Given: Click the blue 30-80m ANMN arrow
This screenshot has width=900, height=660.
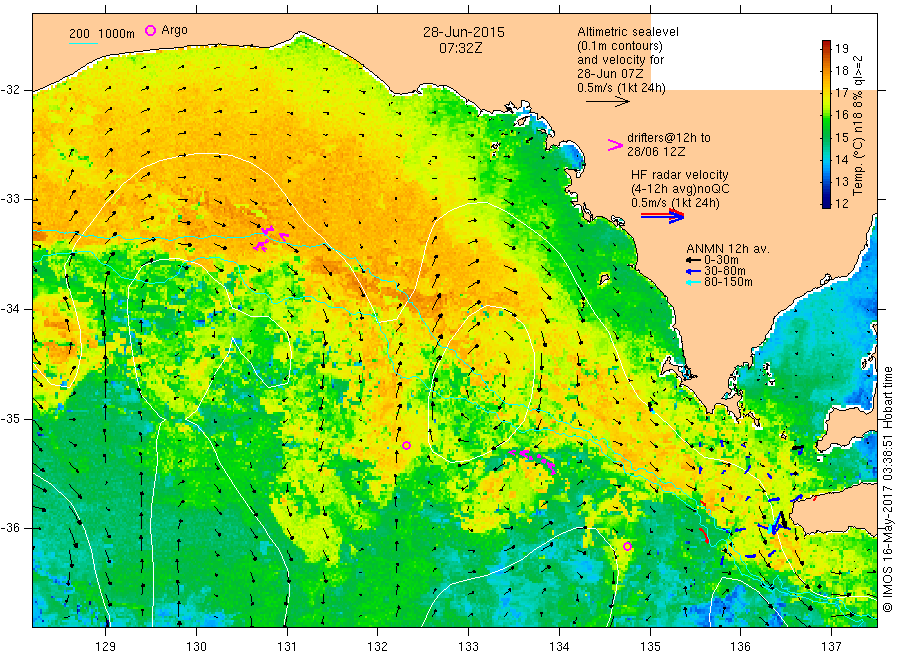Looking at the screenshot, I should pos(693,271).
